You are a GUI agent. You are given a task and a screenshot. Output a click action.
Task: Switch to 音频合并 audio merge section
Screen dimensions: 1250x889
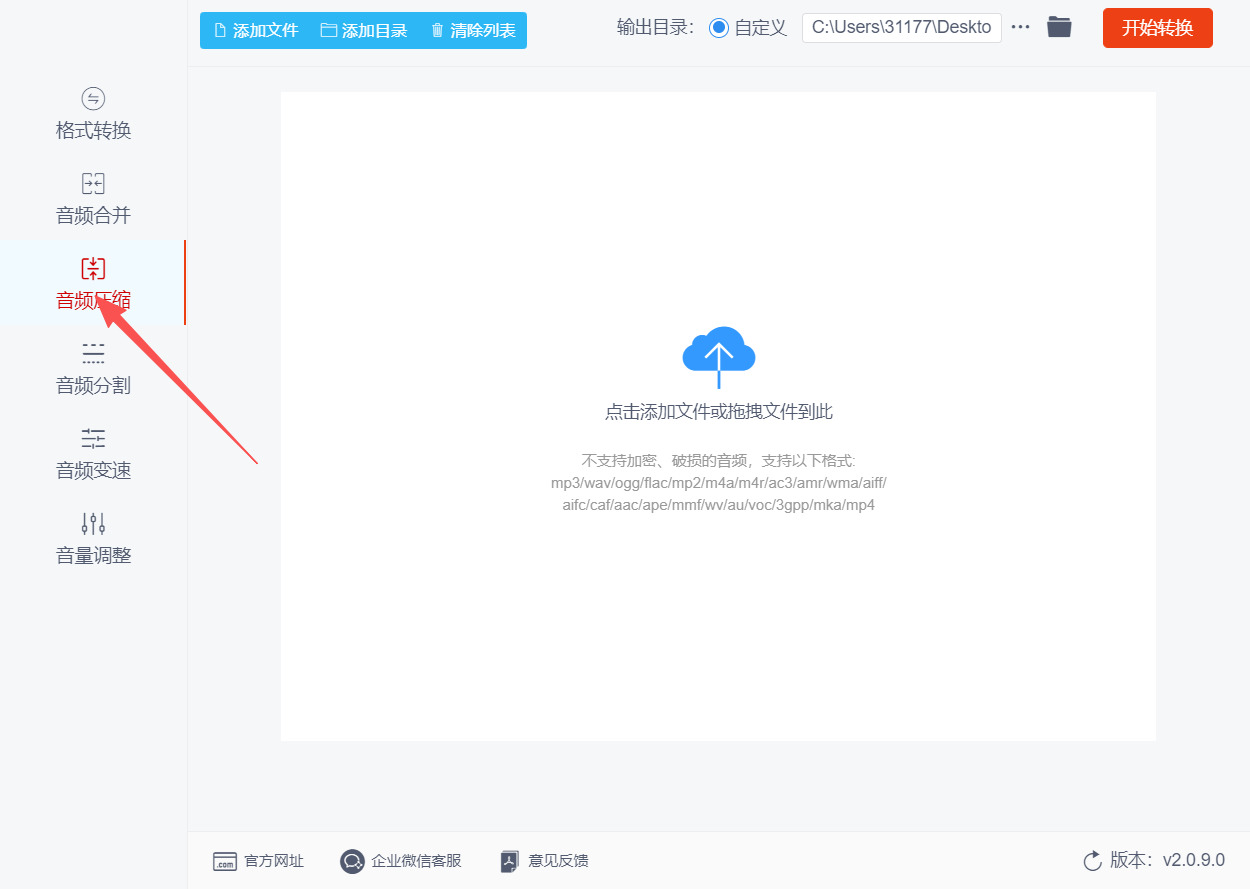93,198
